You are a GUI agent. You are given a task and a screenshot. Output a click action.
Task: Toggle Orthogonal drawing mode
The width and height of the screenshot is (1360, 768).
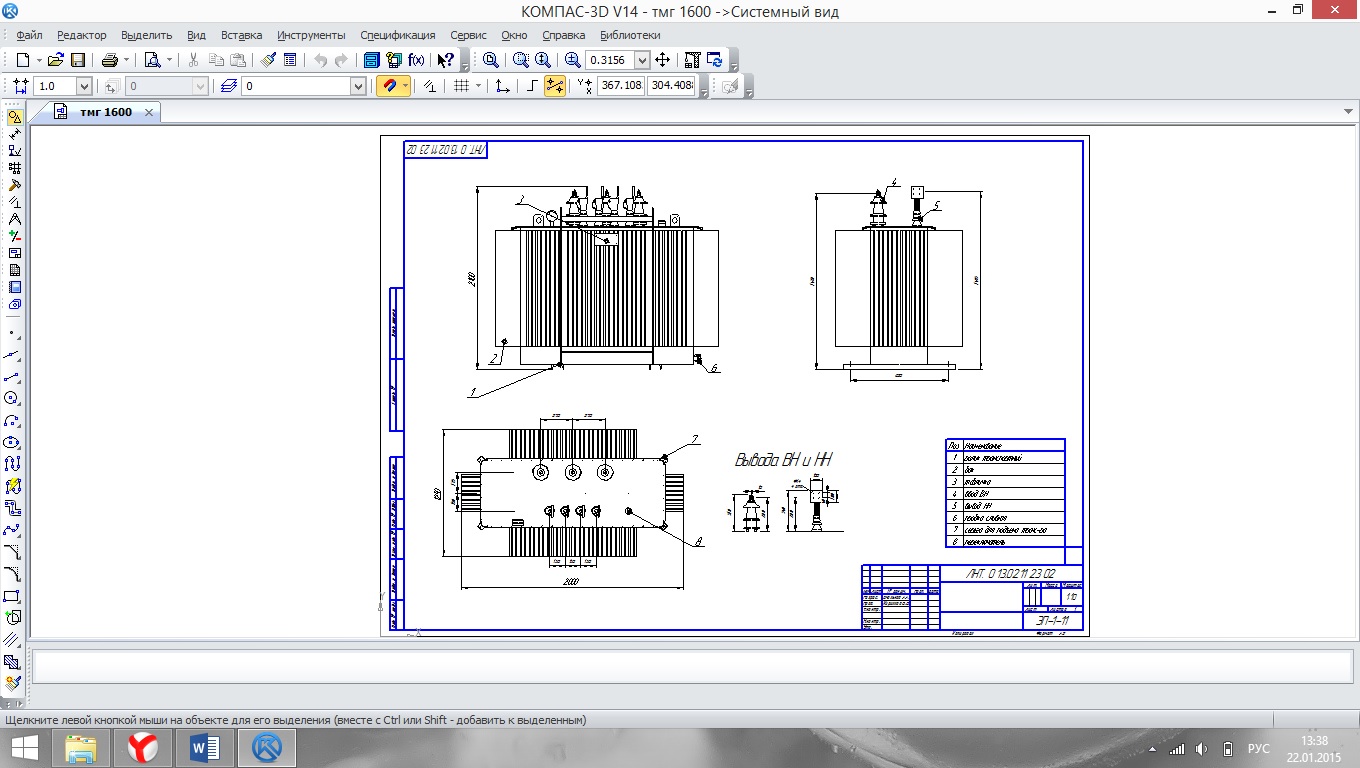(x=533, y=86)
